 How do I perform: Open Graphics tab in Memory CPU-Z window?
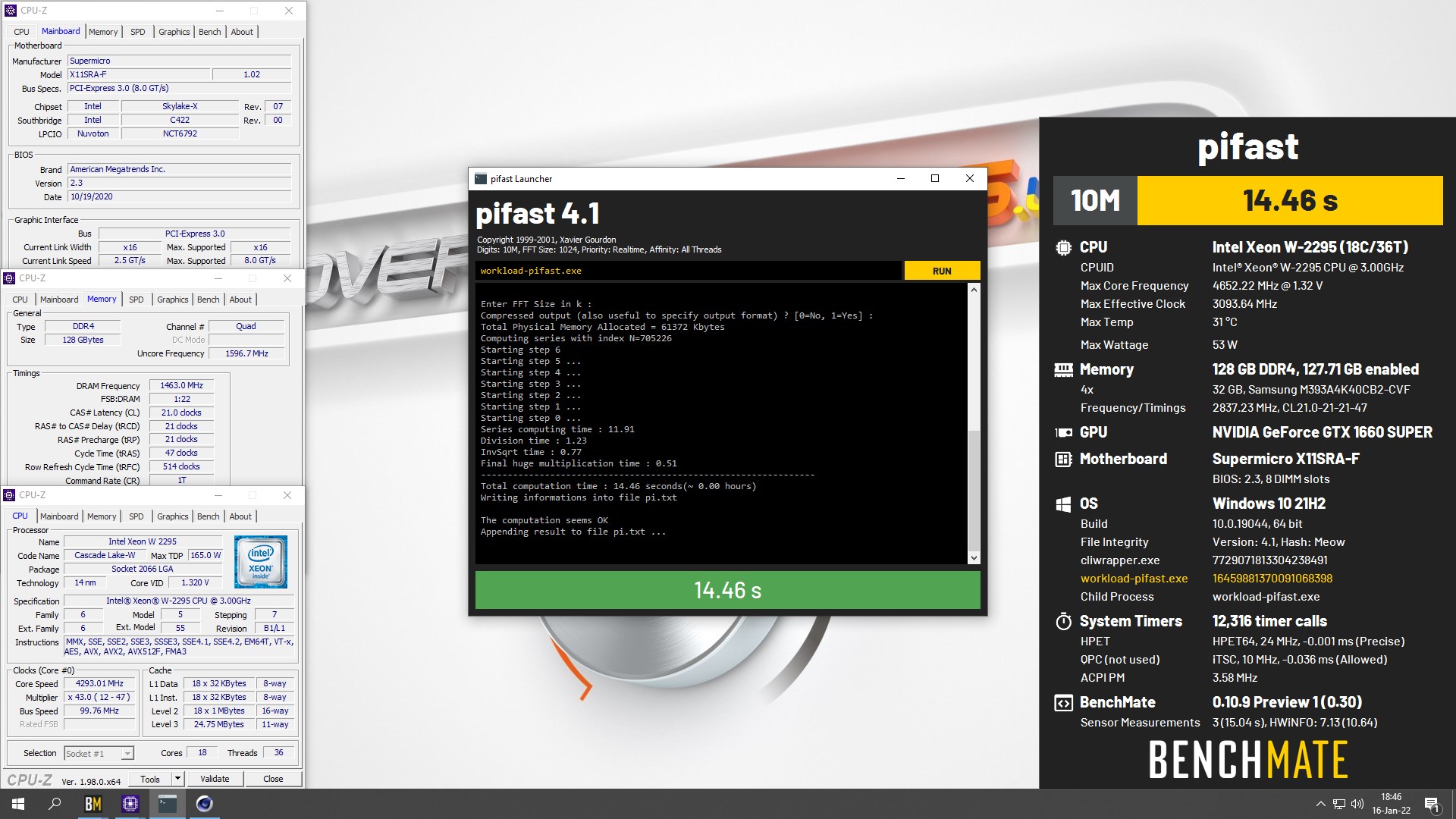[x=173, y=300]
